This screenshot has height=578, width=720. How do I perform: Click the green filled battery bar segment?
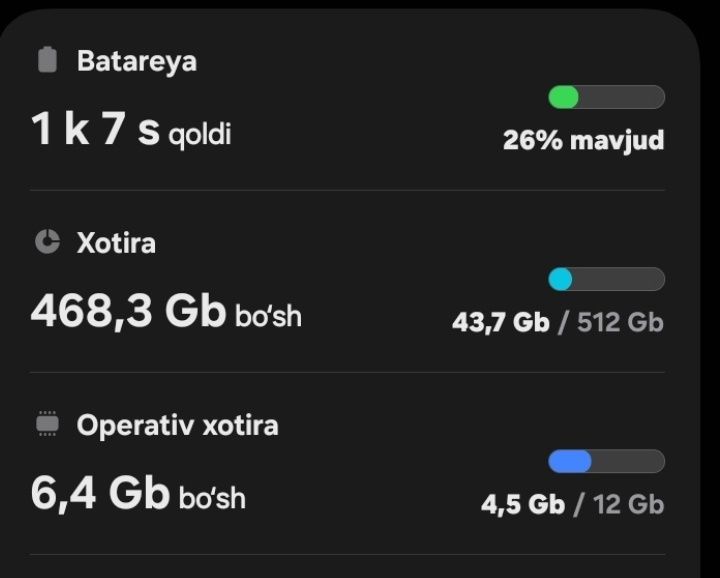(x=564, y=97)
